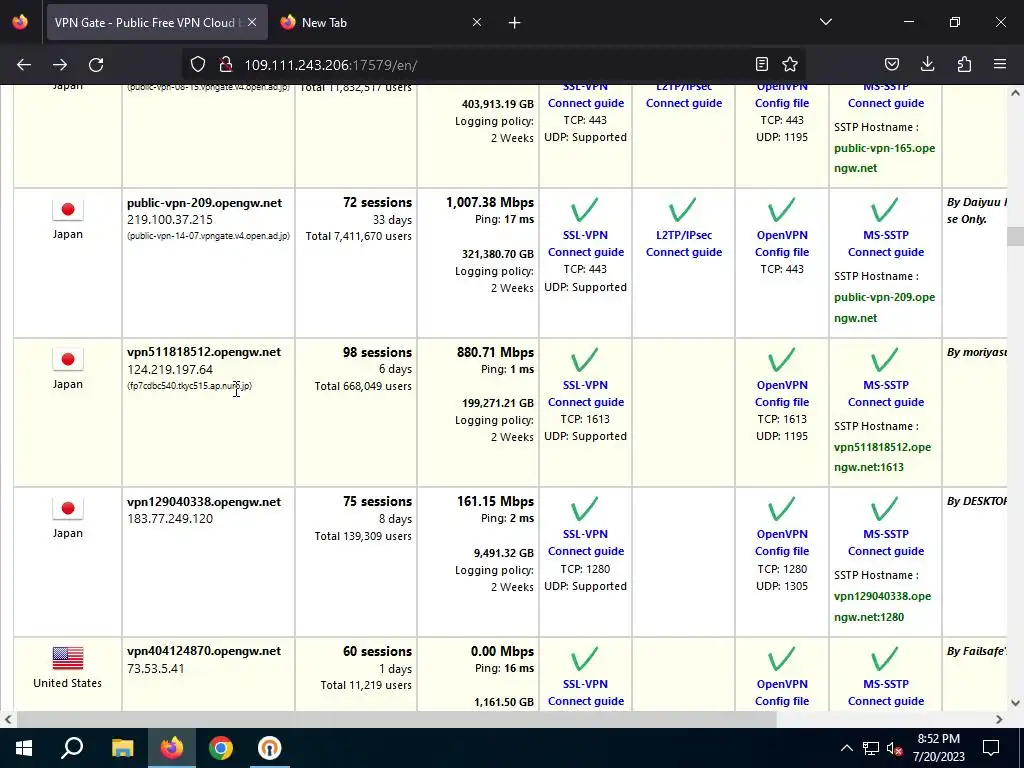
Task: Open File Explorer from the taskbar
Action: (122, 748)
